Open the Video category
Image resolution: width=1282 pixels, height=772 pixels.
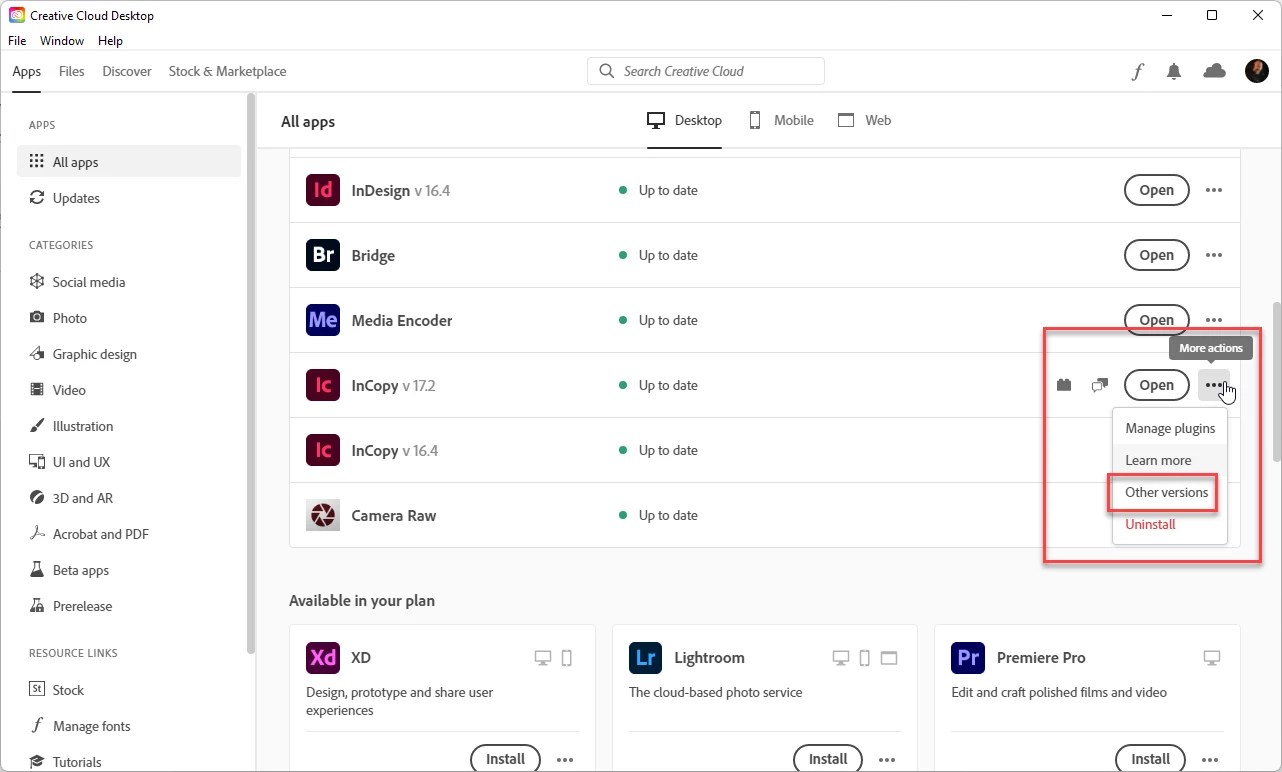pyautogui.click(x=129, y=390)
